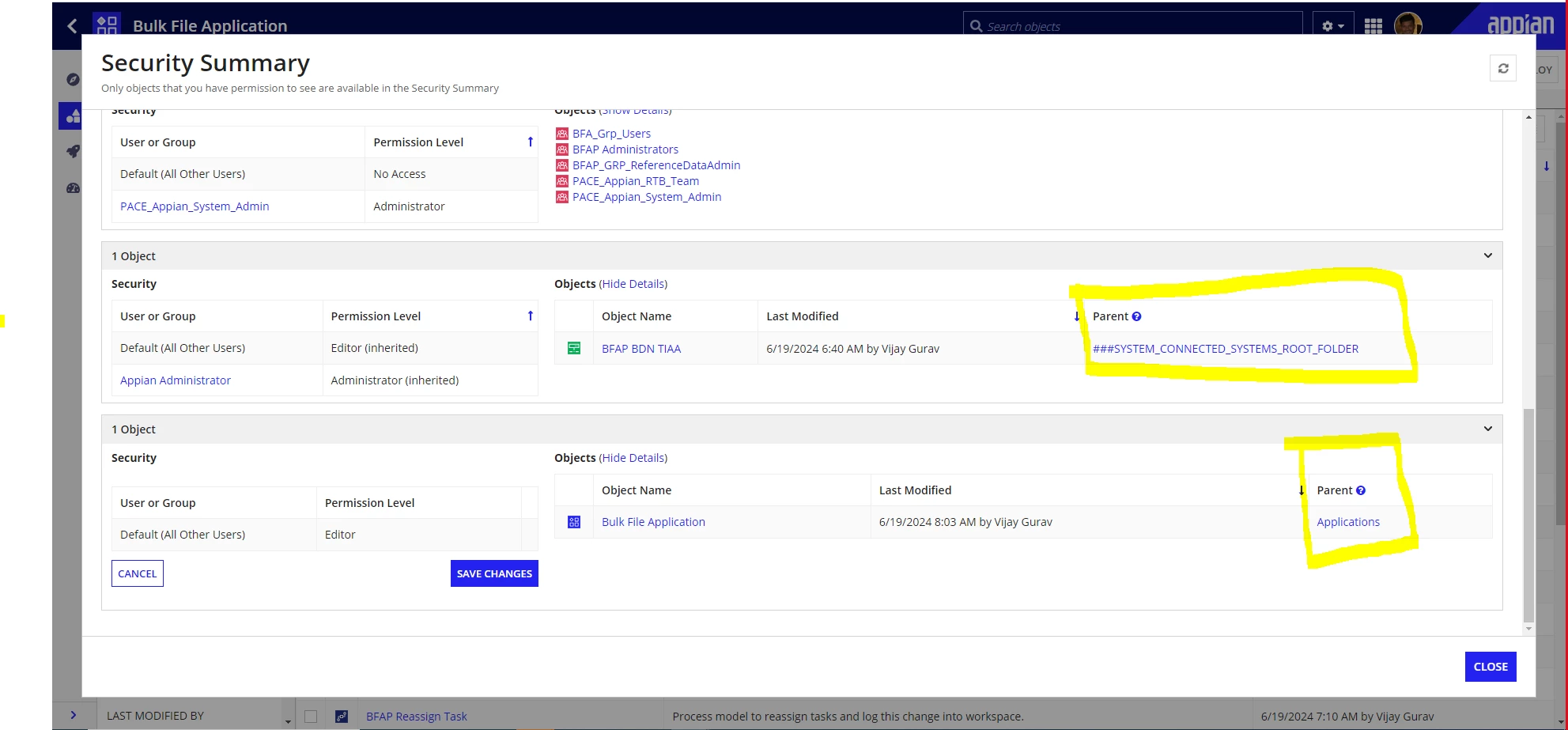Open BFAP Reassign Task in the background list

coord(417,717)
